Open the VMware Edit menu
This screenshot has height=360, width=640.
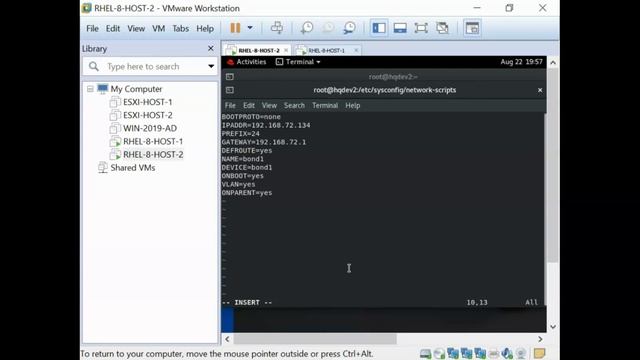(x=113, y=28)
